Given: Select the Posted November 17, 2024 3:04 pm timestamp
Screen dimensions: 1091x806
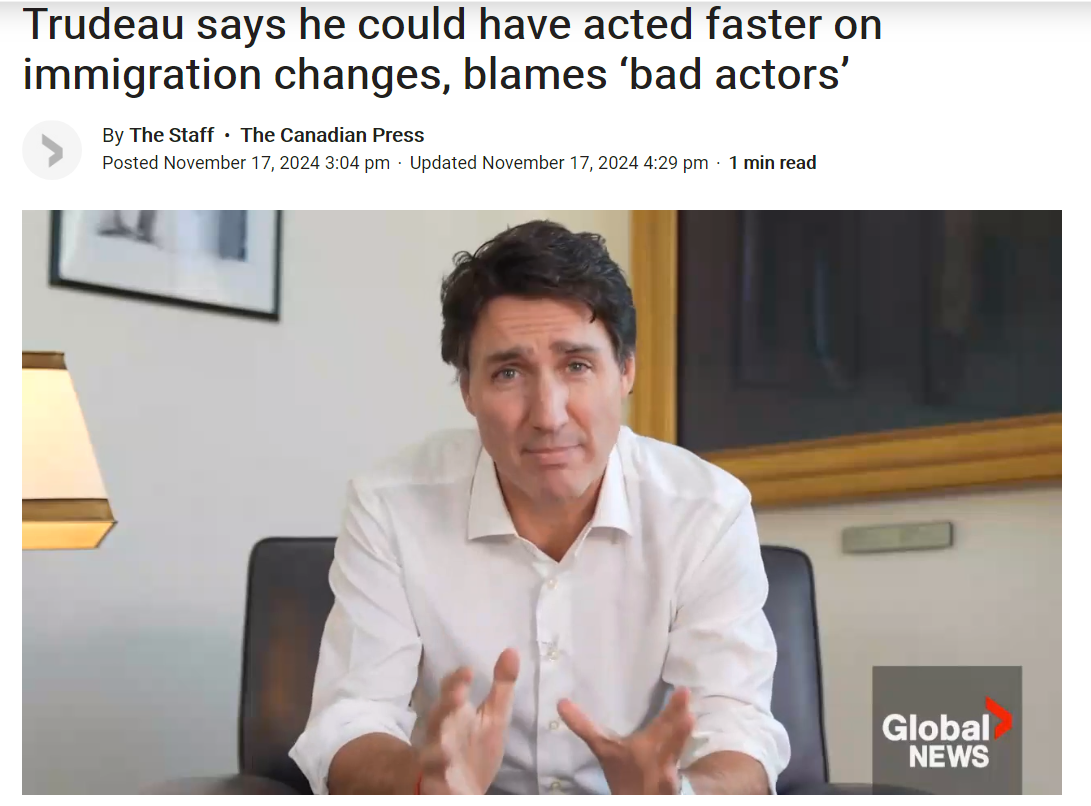Looking at the screenshot, I should 246,163.
